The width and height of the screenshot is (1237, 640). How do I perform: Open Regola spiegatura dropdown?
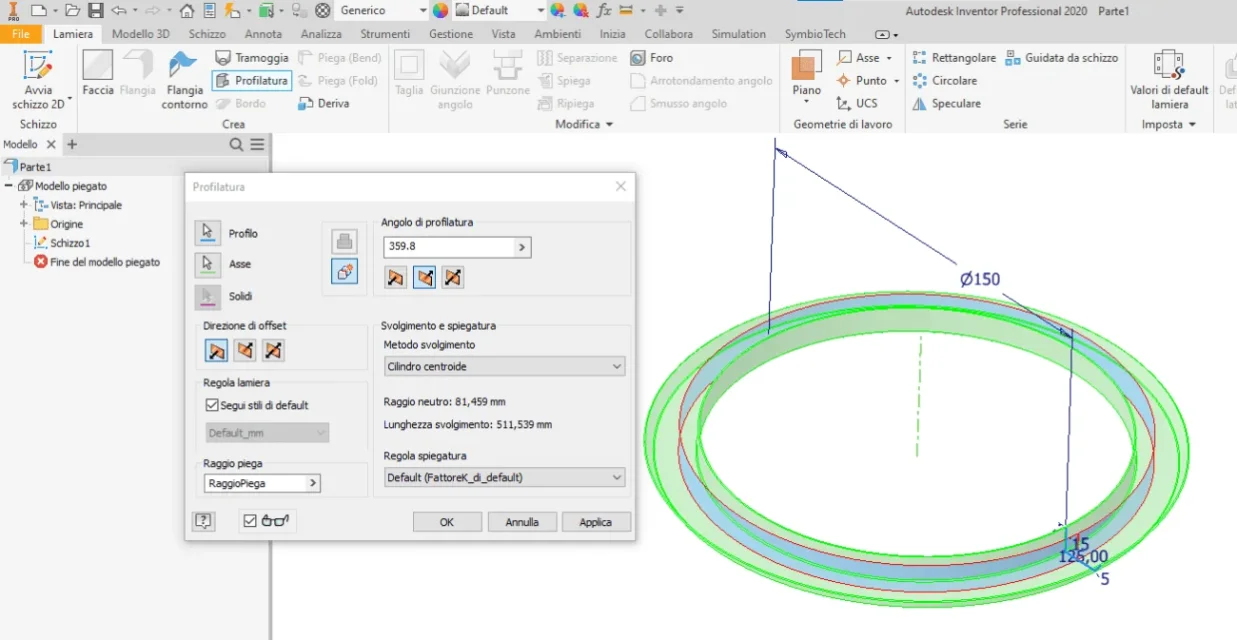[x=504, y=477]
